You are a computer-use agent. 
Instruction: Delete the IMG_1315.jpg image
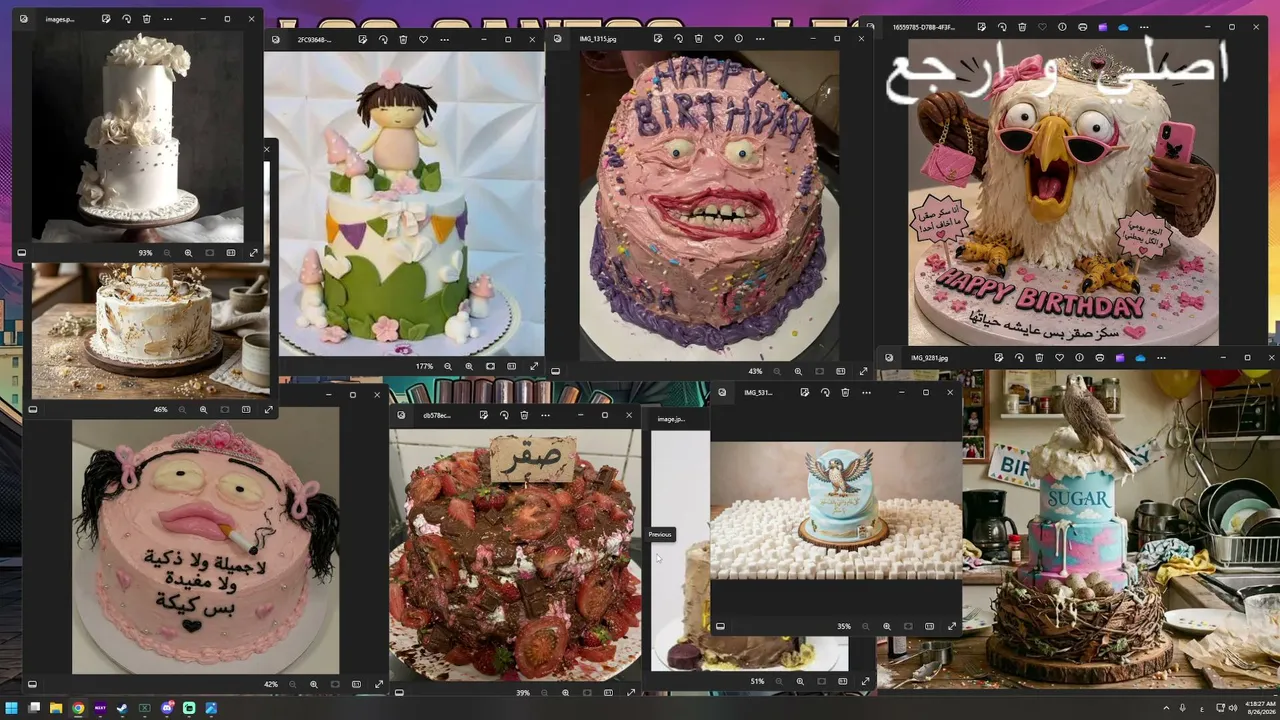click(698, 39)
